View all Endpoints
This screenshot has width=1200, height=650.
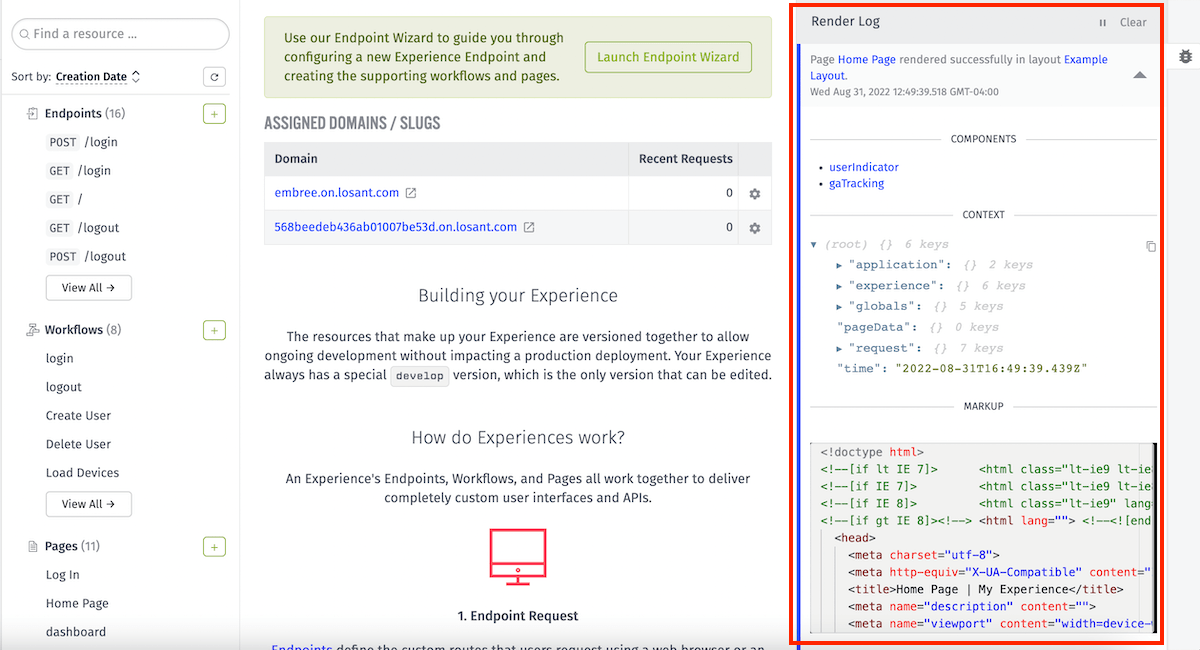[x=88, y=288]
